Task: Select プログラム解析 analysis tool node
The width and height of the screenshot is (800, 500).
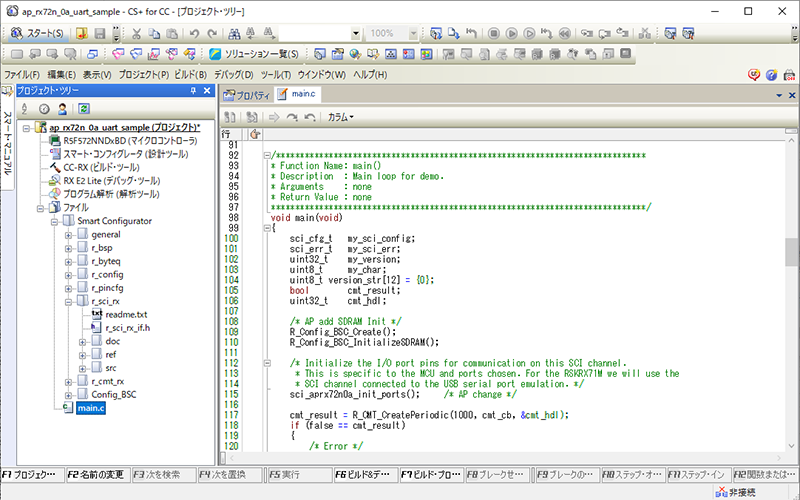Action: point(111,194)
